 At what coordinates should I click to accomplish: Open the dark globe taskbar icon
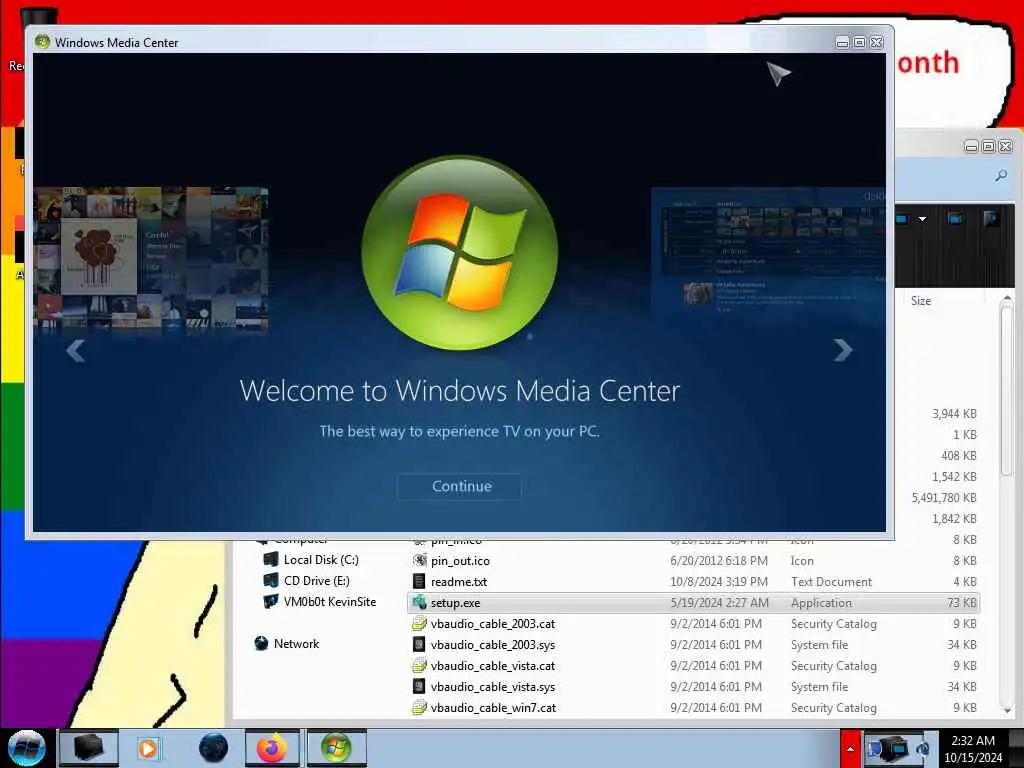pyautogui.click(x=213, y=748)
